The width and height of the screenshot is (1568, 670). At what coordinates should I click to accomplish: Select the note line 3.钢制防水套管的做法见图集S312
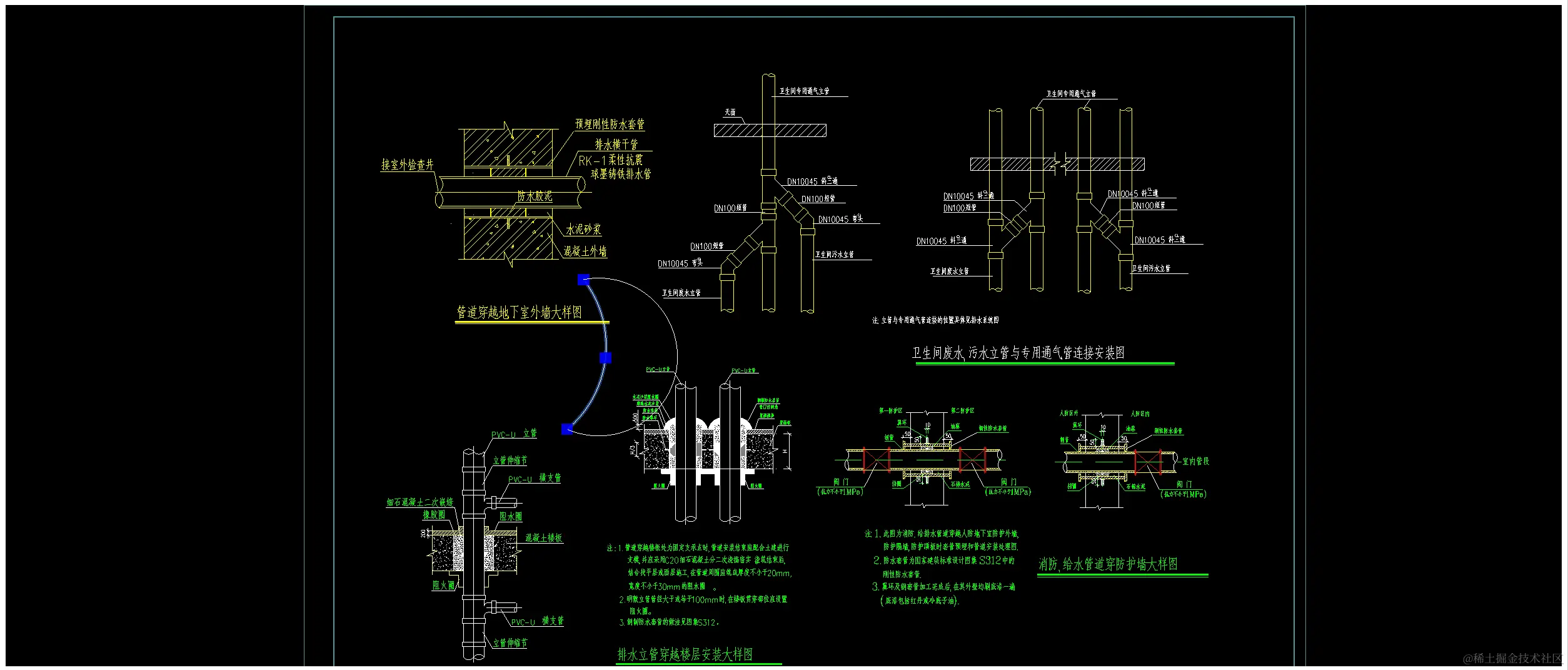[x=669, y=622]
